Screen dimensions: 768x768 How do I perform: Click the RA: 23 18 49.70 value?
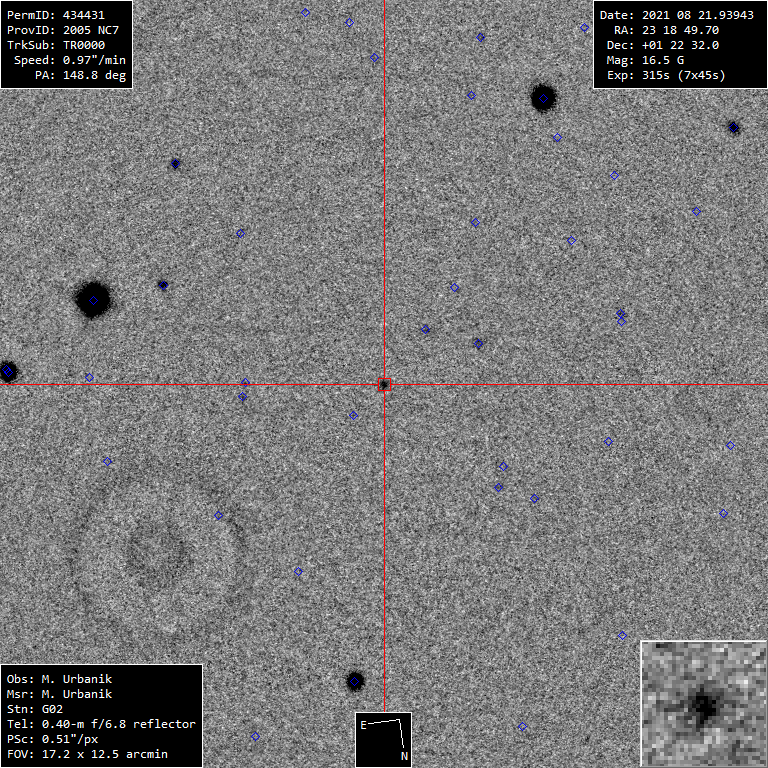(666, 30)
